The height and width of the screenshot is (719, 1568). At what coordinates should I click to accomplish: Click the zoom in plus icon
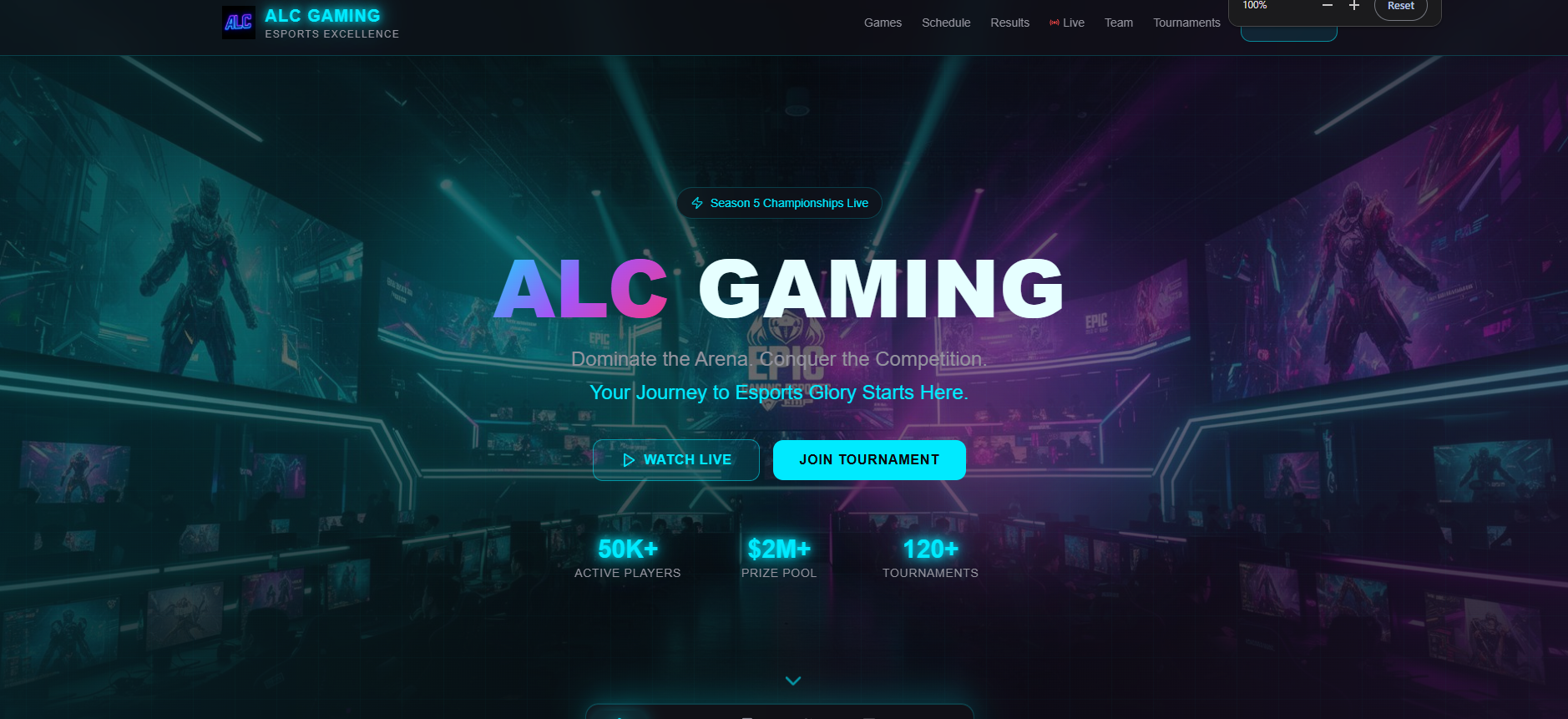click(1354, 6)
